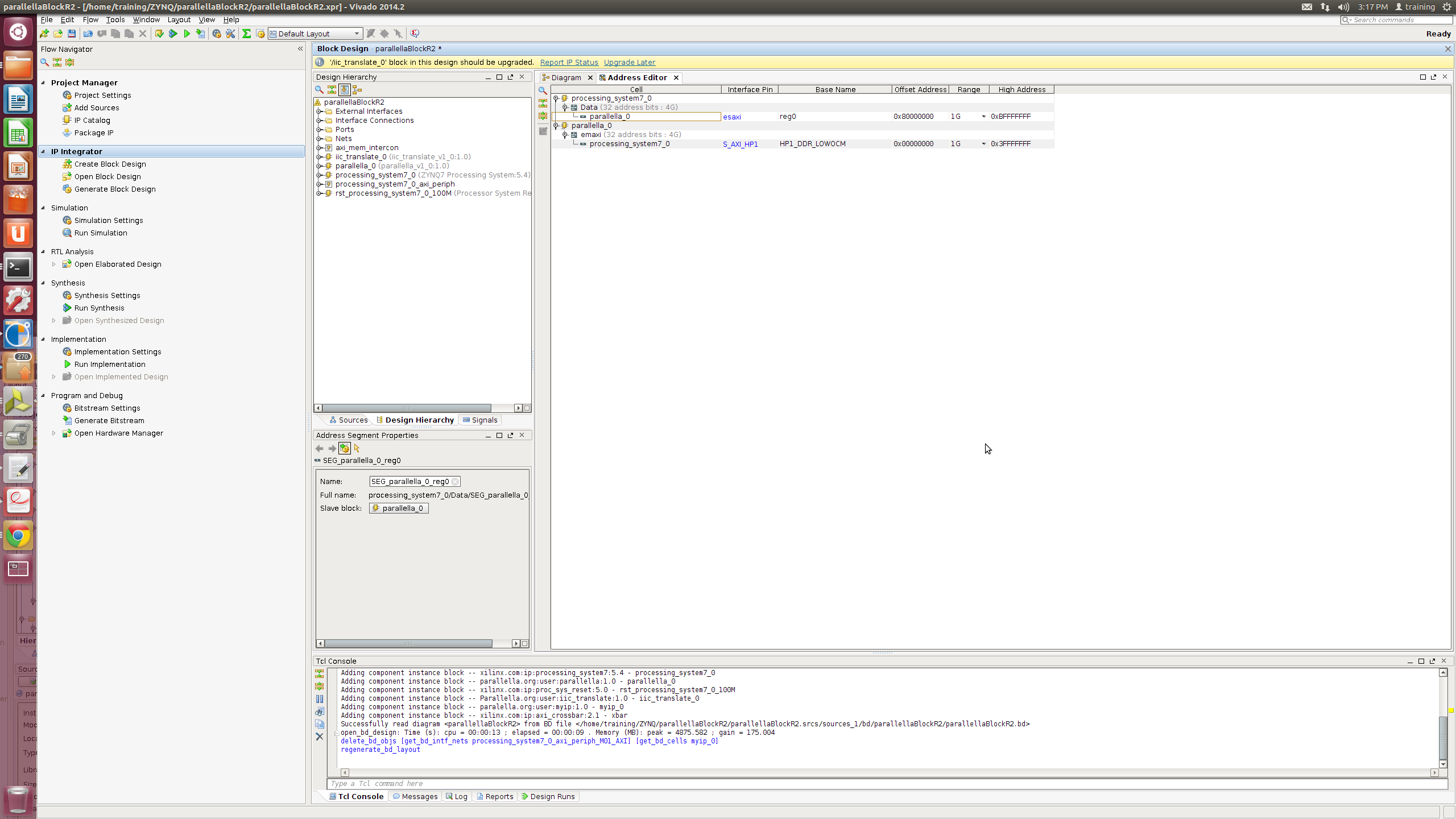Open Project Settings gear toolbar icon
The image size is (1456, 819).
point(217,34)
